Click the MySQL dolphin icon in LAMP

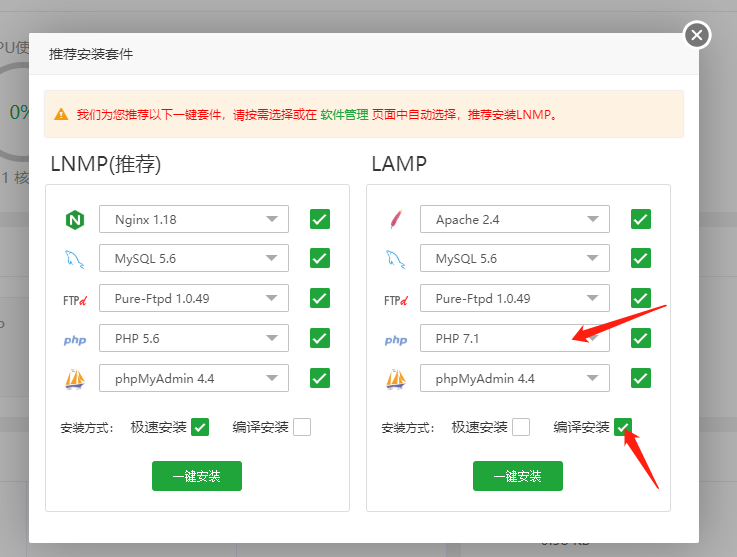(x=395, y=259)
